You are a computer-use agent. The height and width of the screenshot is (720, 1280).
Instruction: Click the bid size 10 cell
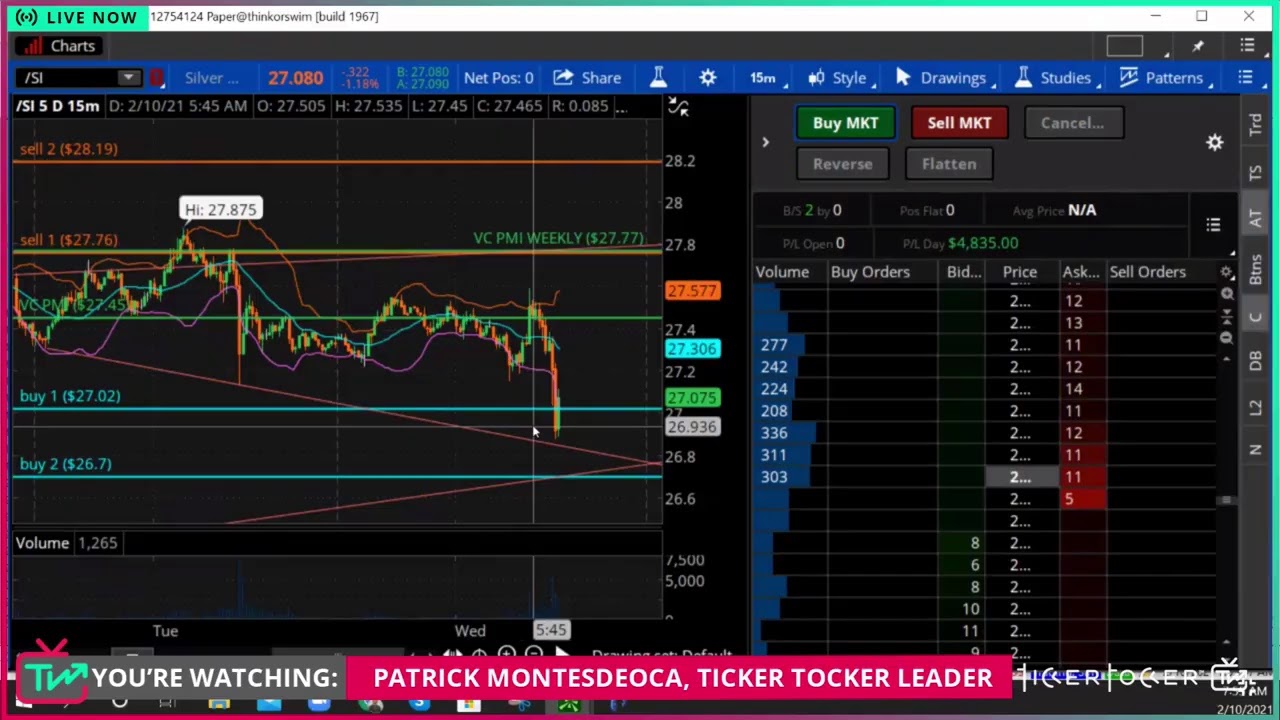tap(964, 609)
